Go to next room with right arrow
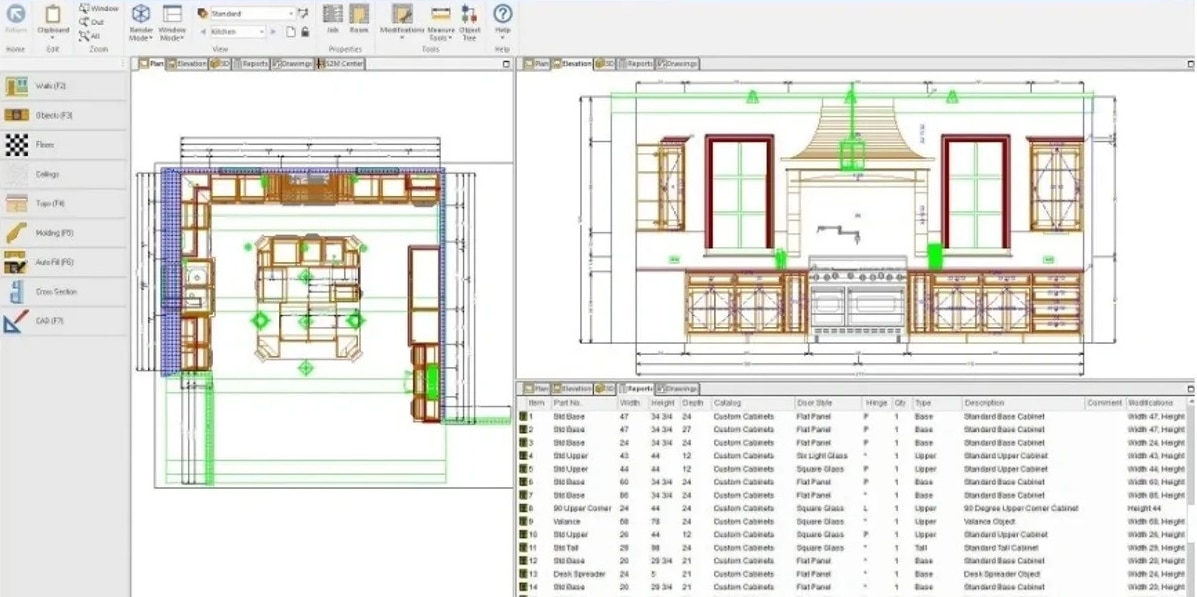This screenshot has width=1197, height=597. point(273,32)
